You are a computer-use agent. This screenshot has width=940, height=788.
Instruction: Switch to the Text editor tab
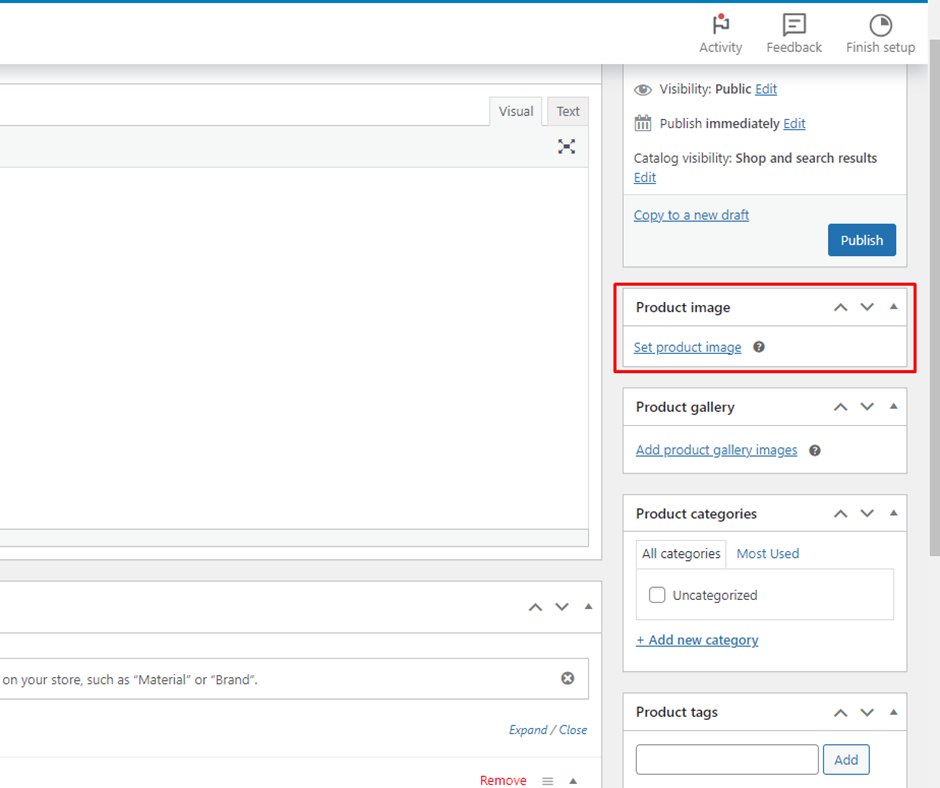click(x=568, y=112)
